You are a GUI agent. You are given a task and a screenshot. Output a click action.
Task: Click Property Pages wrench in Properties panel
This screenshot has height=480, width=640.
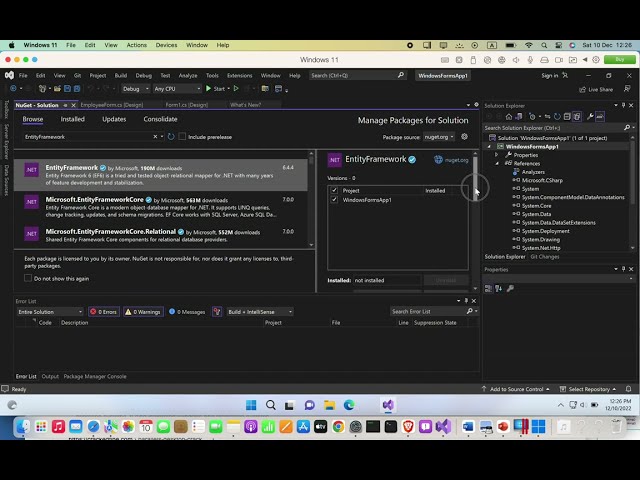[x=510, y=289]
